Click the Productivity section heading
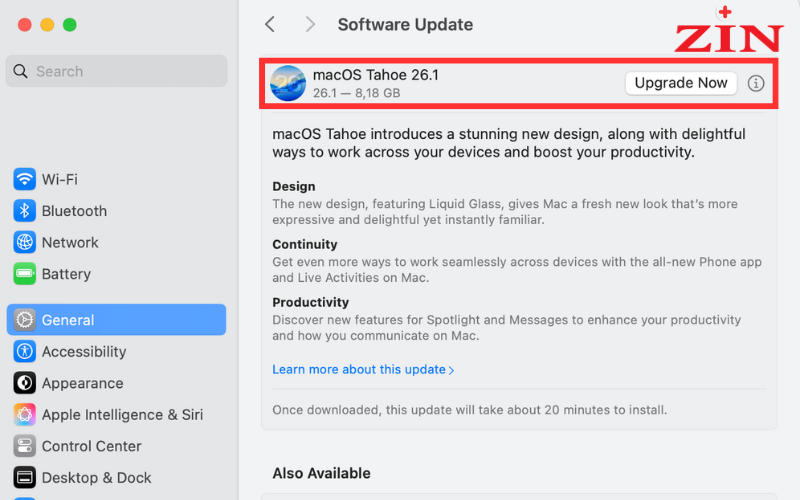The width and height of the screenshot is (800, 500). (310, 303)
